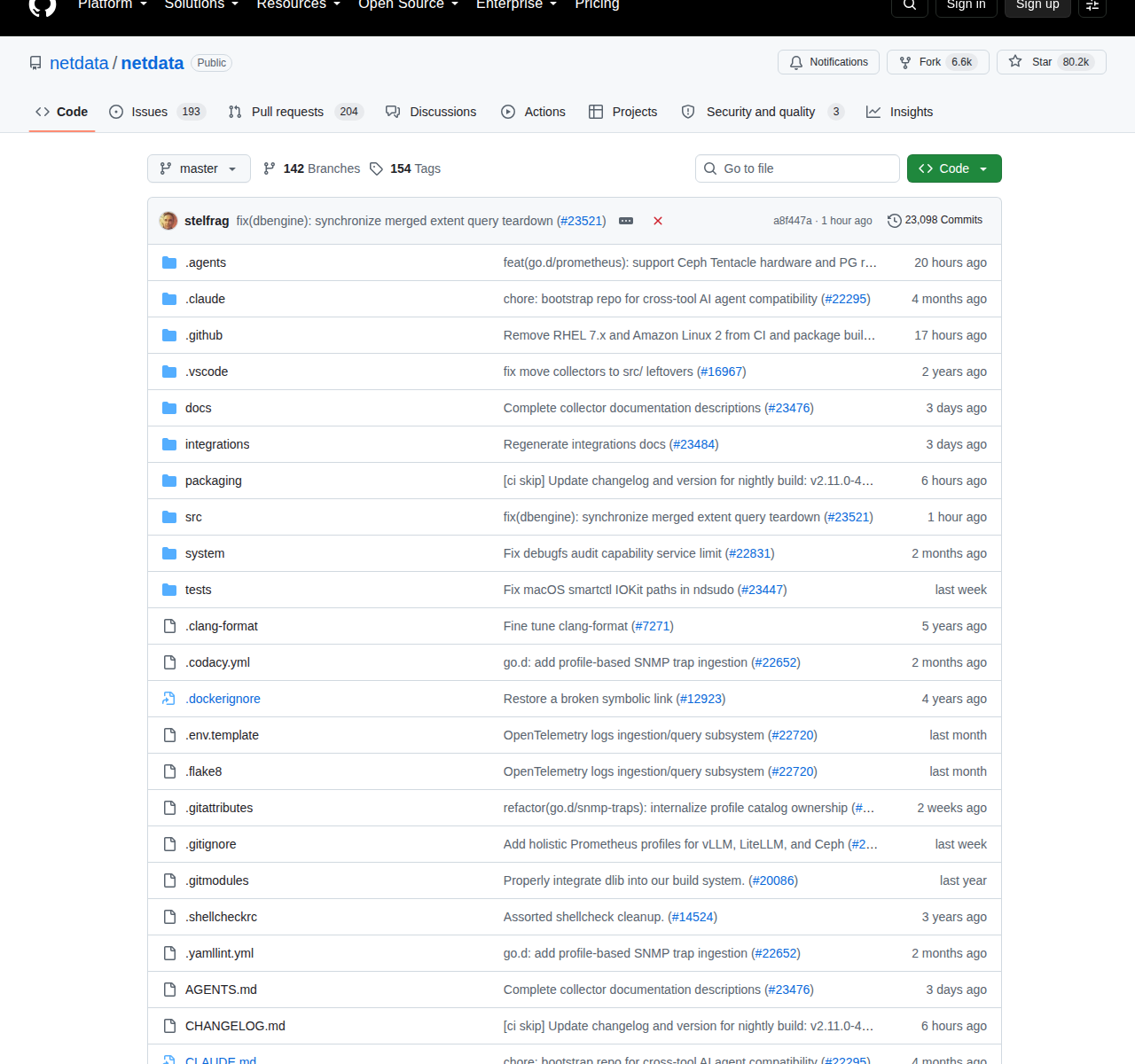Screen dimensions: 1135x1064
Task: Click the file icon beside .clang-format
Action: pos(169,626)
